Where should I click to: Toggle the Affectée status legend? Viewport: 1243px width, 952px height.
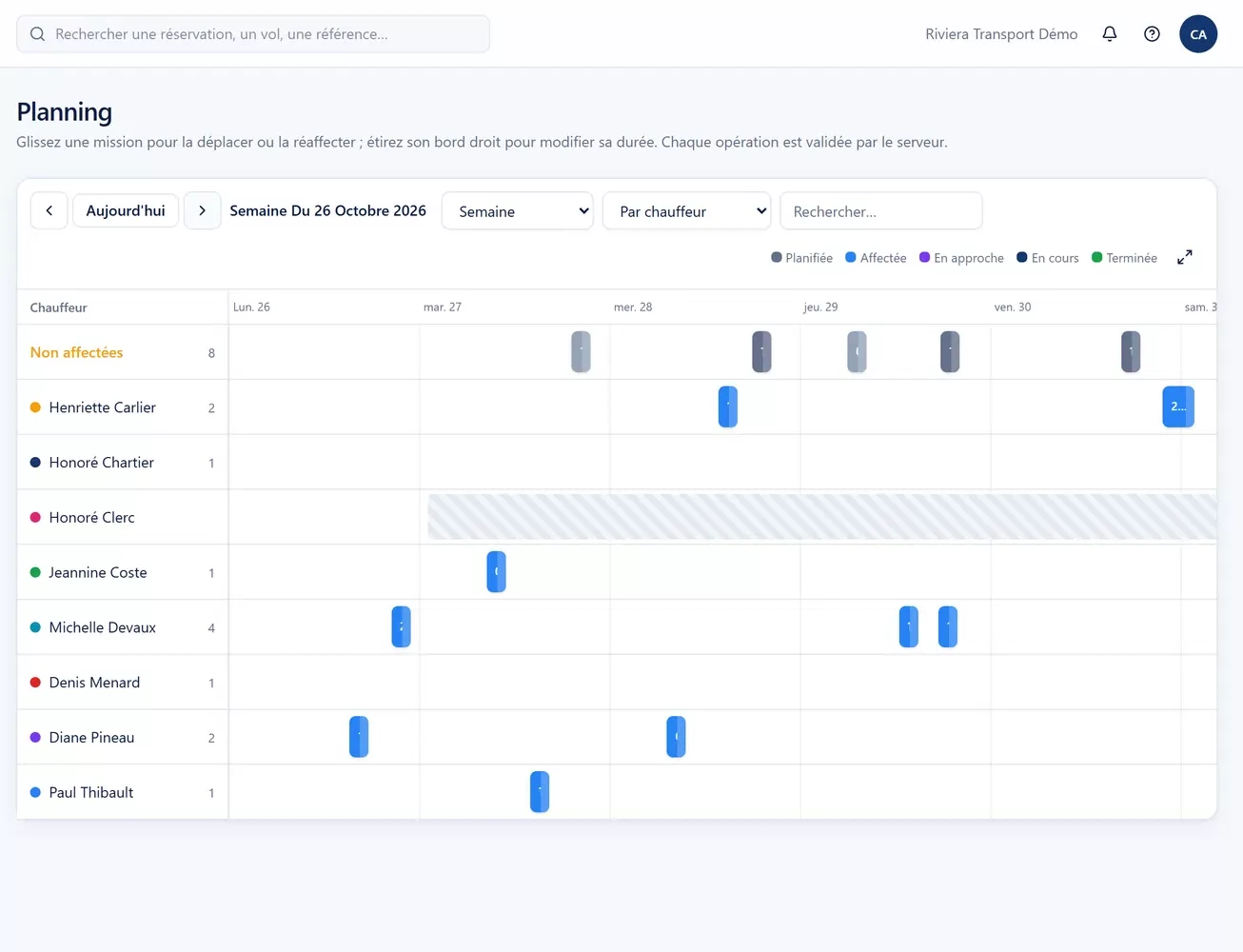[876, 258]
